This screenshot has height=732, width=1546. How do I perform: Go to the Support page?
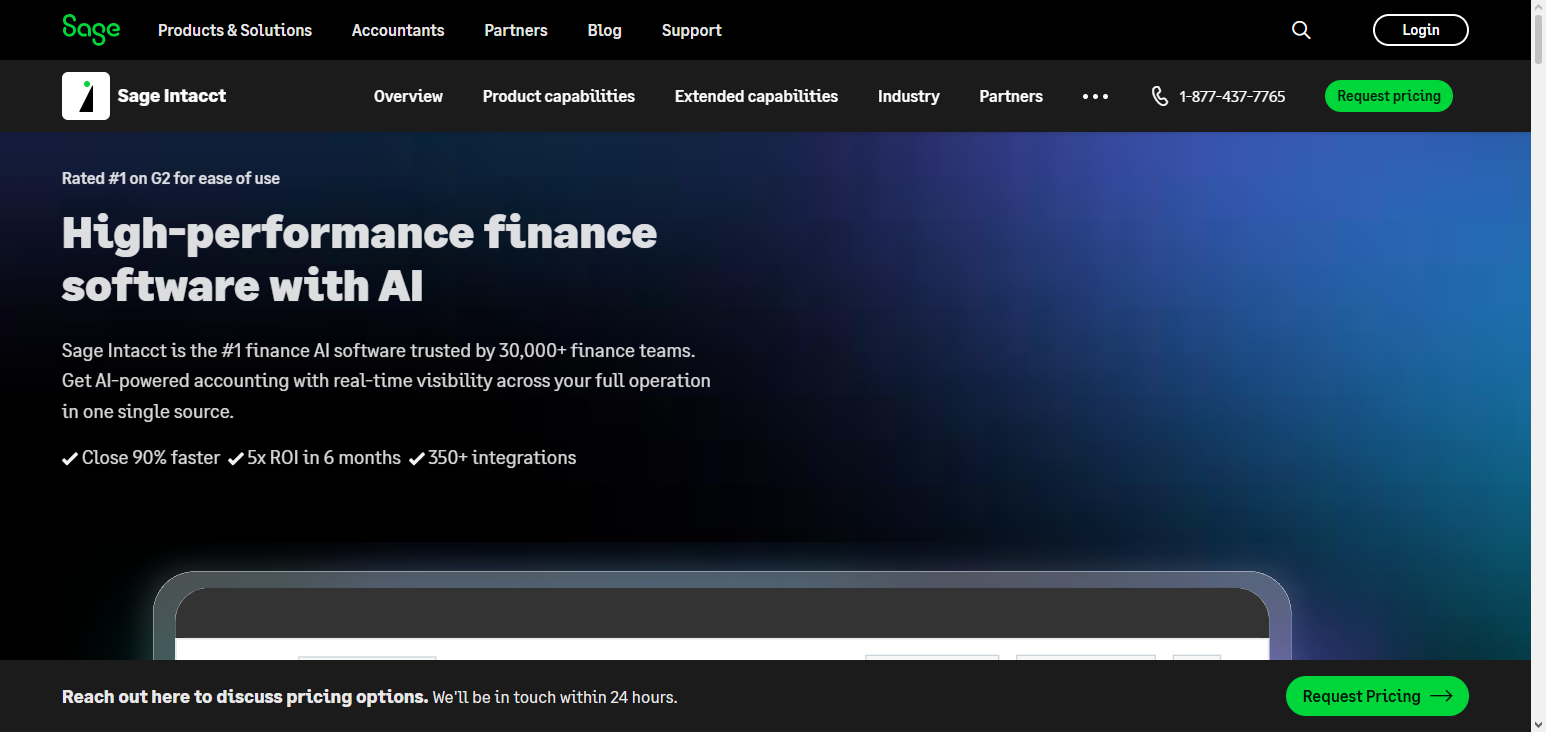click(x=691, y=30)
